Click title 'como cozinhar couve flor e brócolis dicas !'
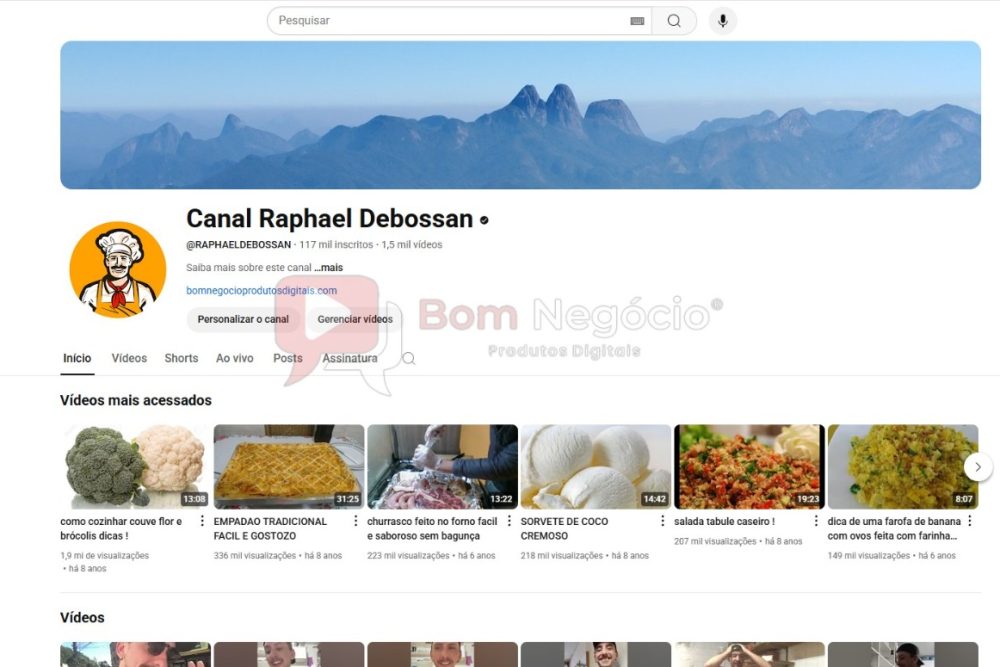Screen dimensions: 1000x667 click(121, 529)
